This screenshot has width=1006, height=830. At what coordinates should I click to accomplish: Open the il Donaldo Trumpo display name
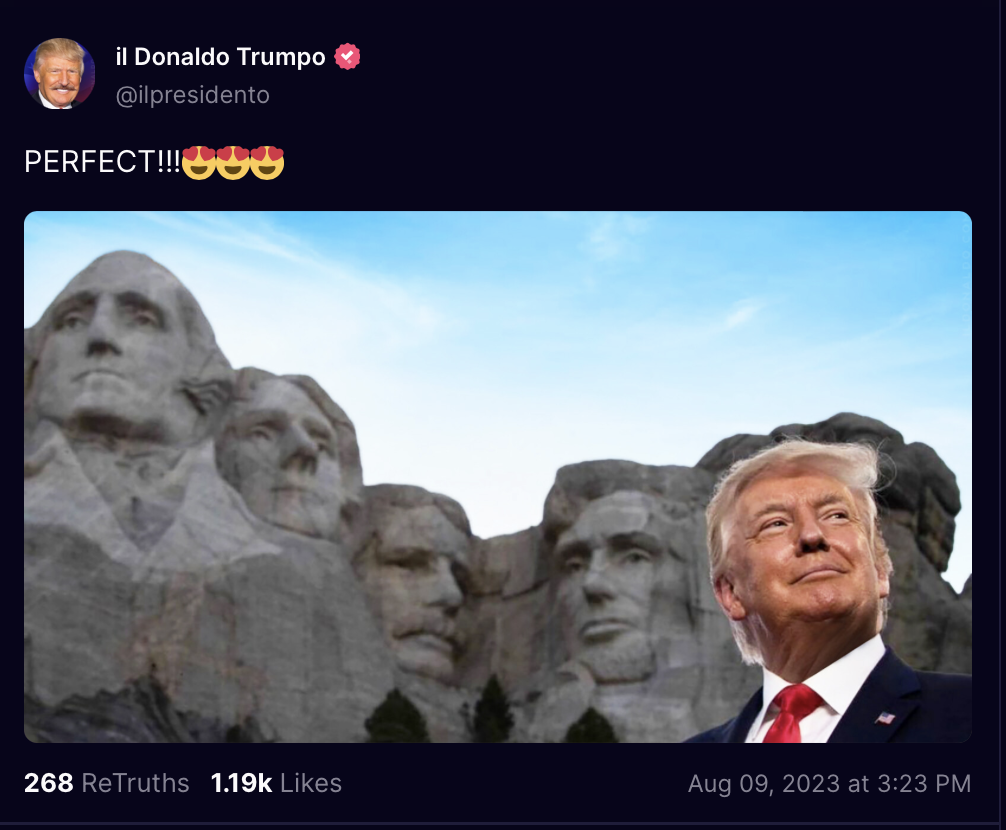[221, 56]
